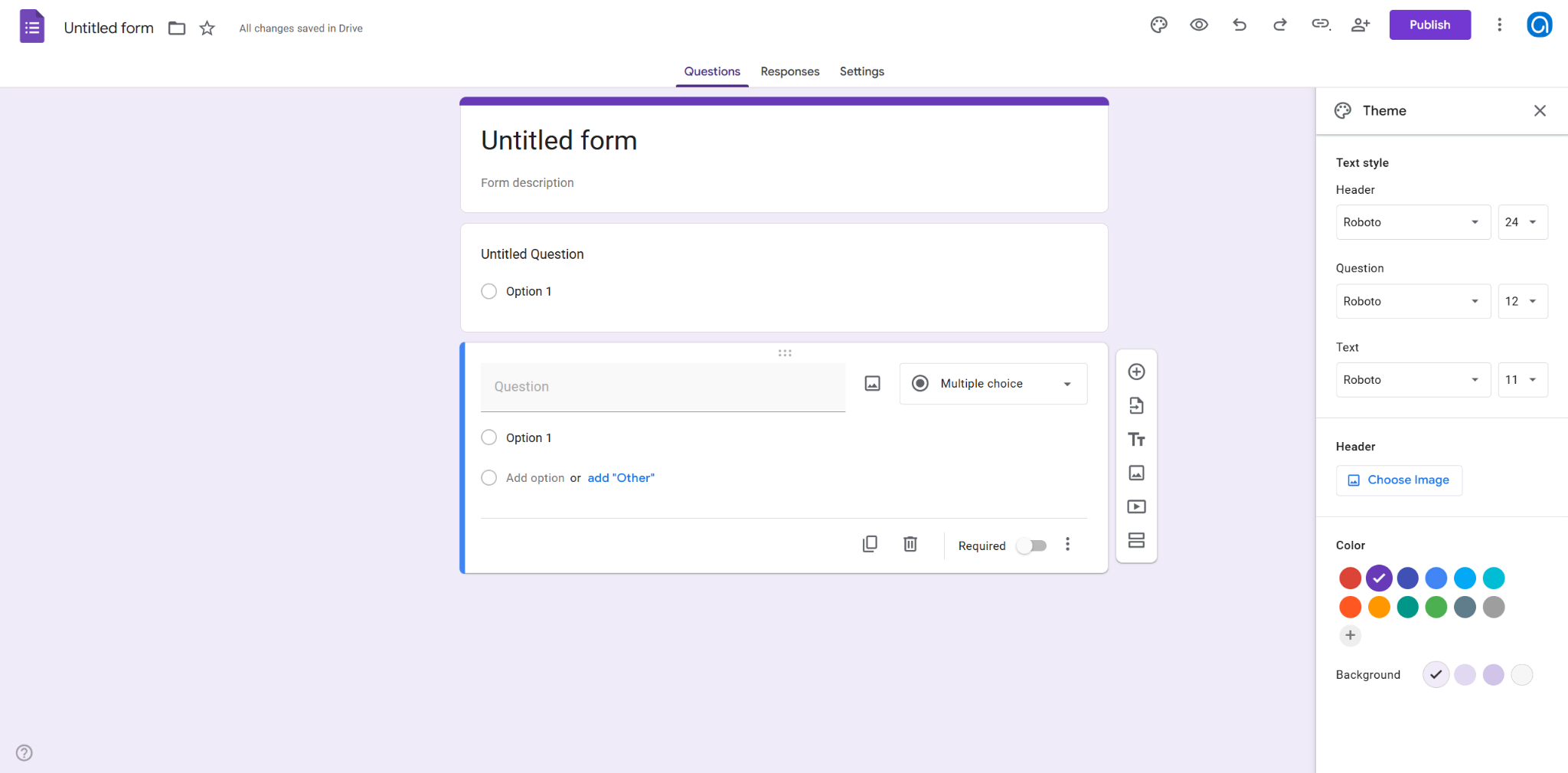The image size is (1568, 773).
Task: Switch to the Responses tab
Action: pos(789,71)
